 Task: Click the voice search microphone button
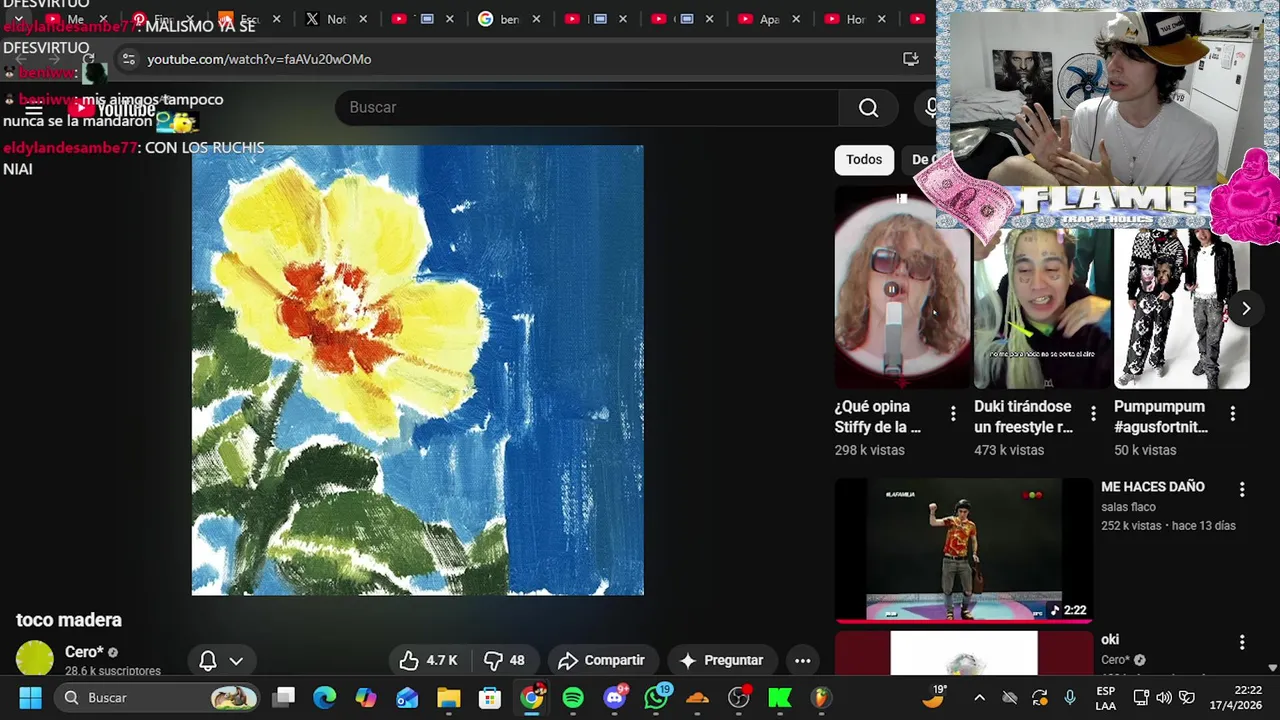[x=930, y=108]
